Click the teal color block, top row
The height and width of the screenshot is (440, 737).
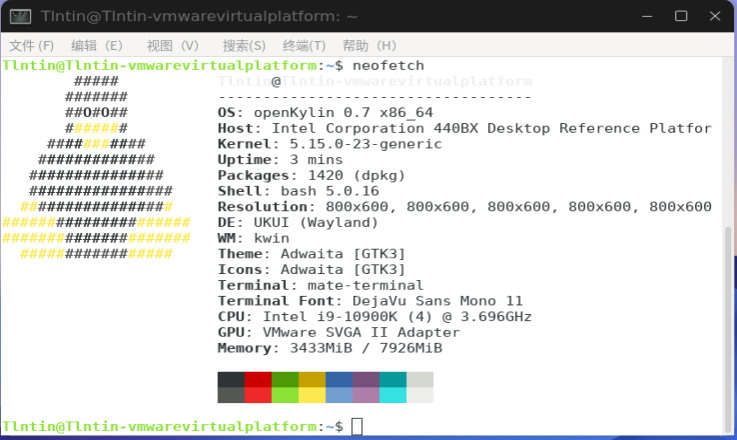(x=393, y=379)
